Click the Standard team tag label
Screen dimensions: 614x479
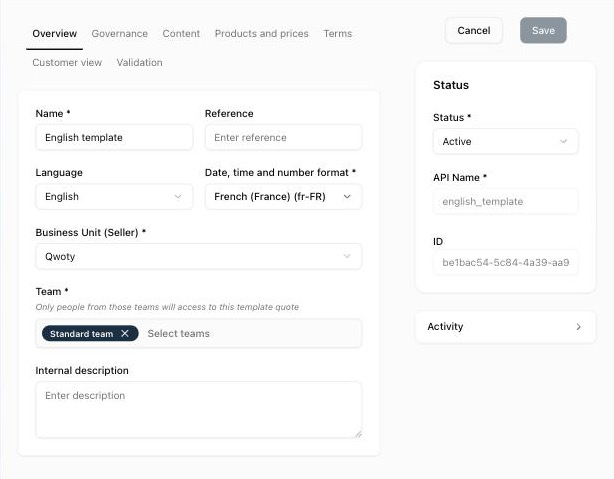pyautogui.click(x=81, y=334)
